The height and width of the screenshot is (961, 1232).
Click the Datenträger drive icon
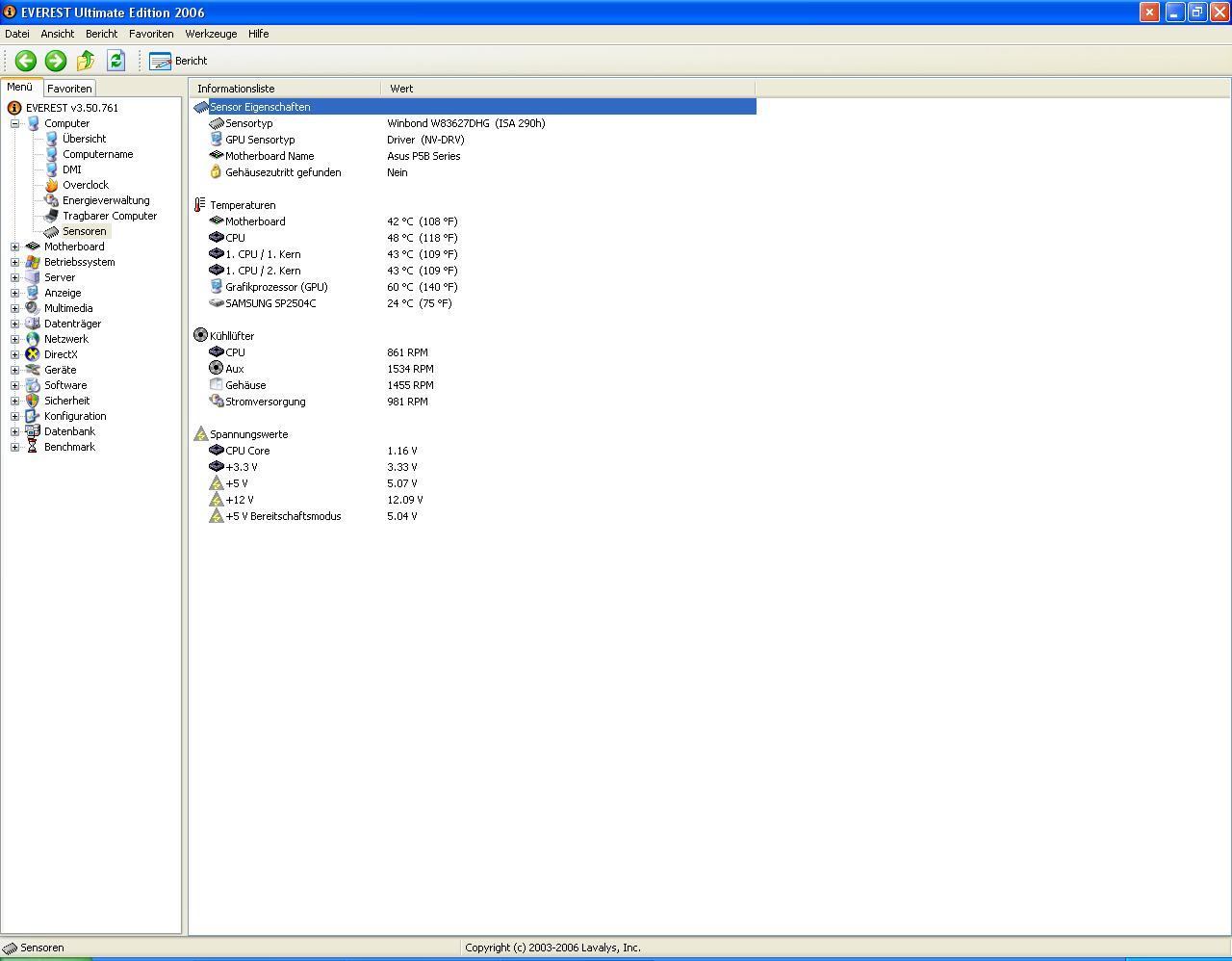coord(33,324)
